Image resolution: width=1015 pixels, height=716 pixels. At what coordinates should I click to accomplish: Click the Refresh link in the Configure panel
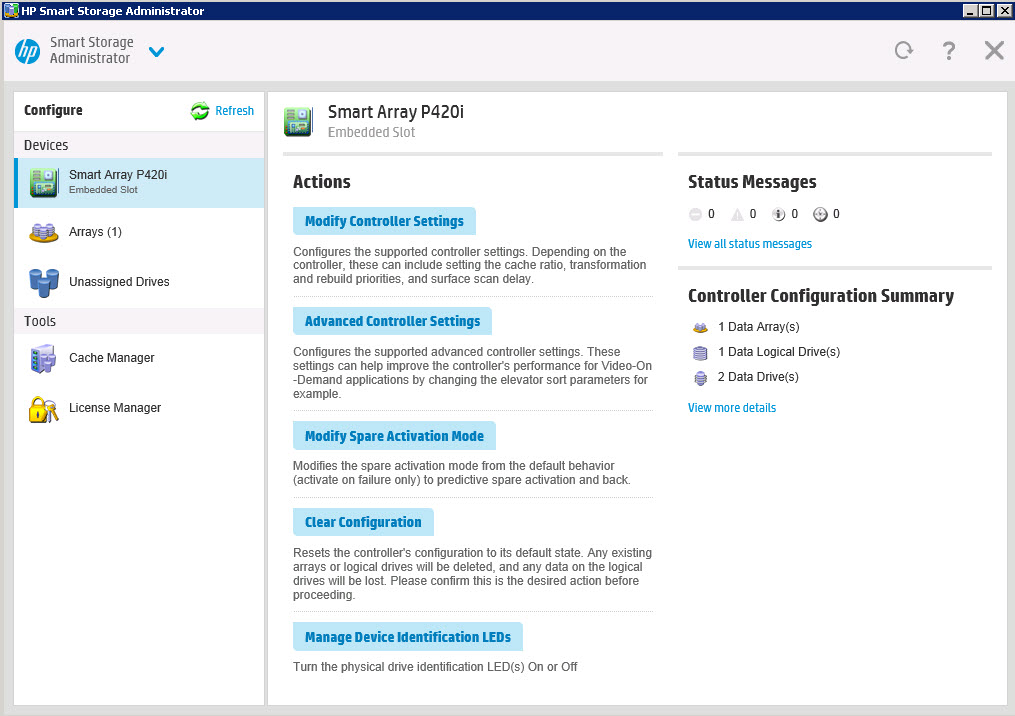(234, 111)
